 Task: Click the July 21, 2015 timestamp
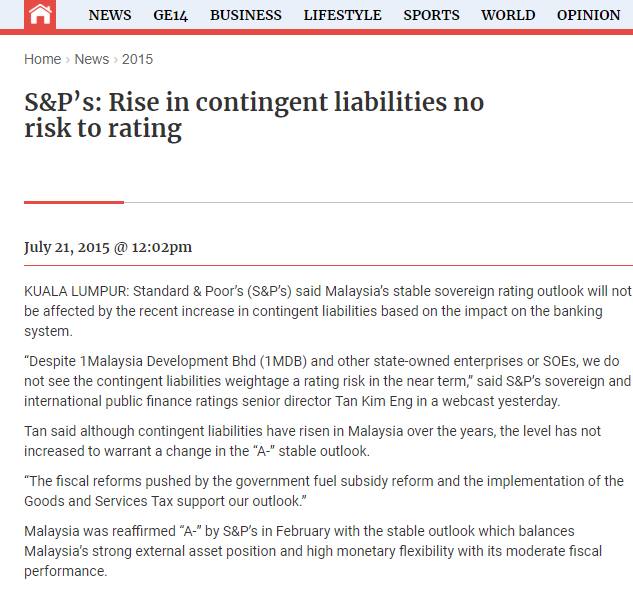pos(108,247)
